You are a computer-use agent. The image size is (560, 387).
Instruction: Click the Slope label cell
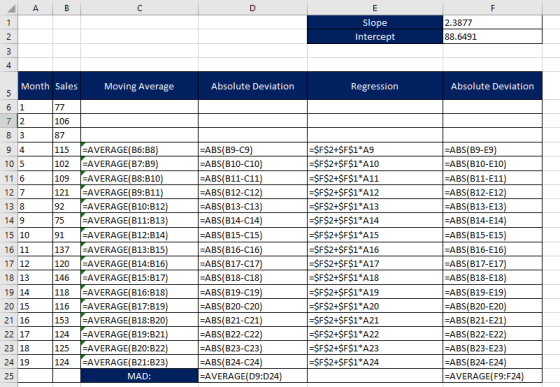[375, 22]
